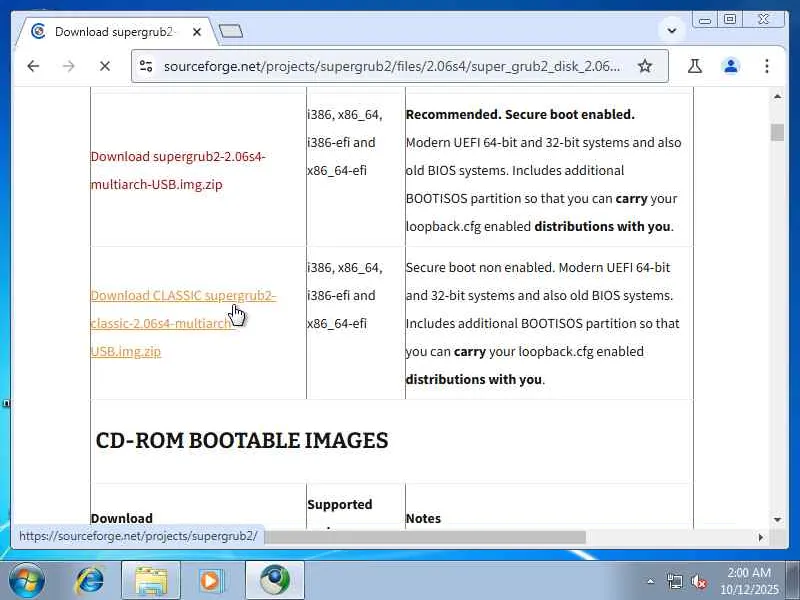The width and height of the screenshot is (800, 600).
Task: Open Windows Explorer from taskbar
Action: (x=151, y=581)
